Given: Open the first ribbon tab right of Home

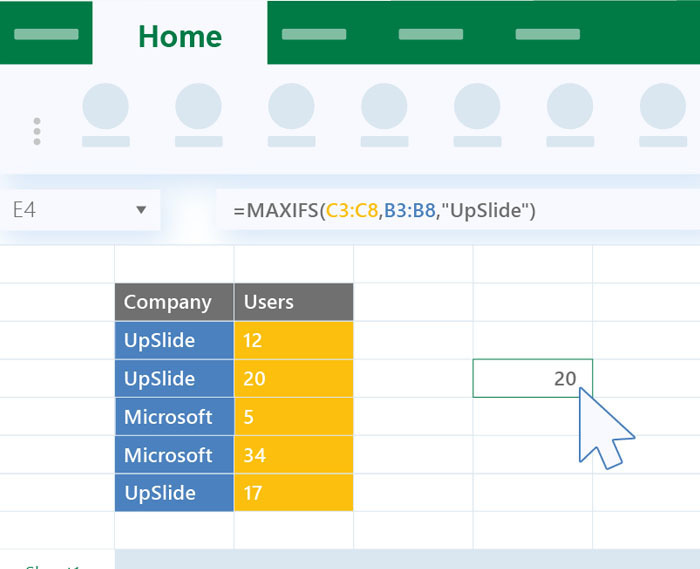Looking at the screenshot, I should 314,34.
